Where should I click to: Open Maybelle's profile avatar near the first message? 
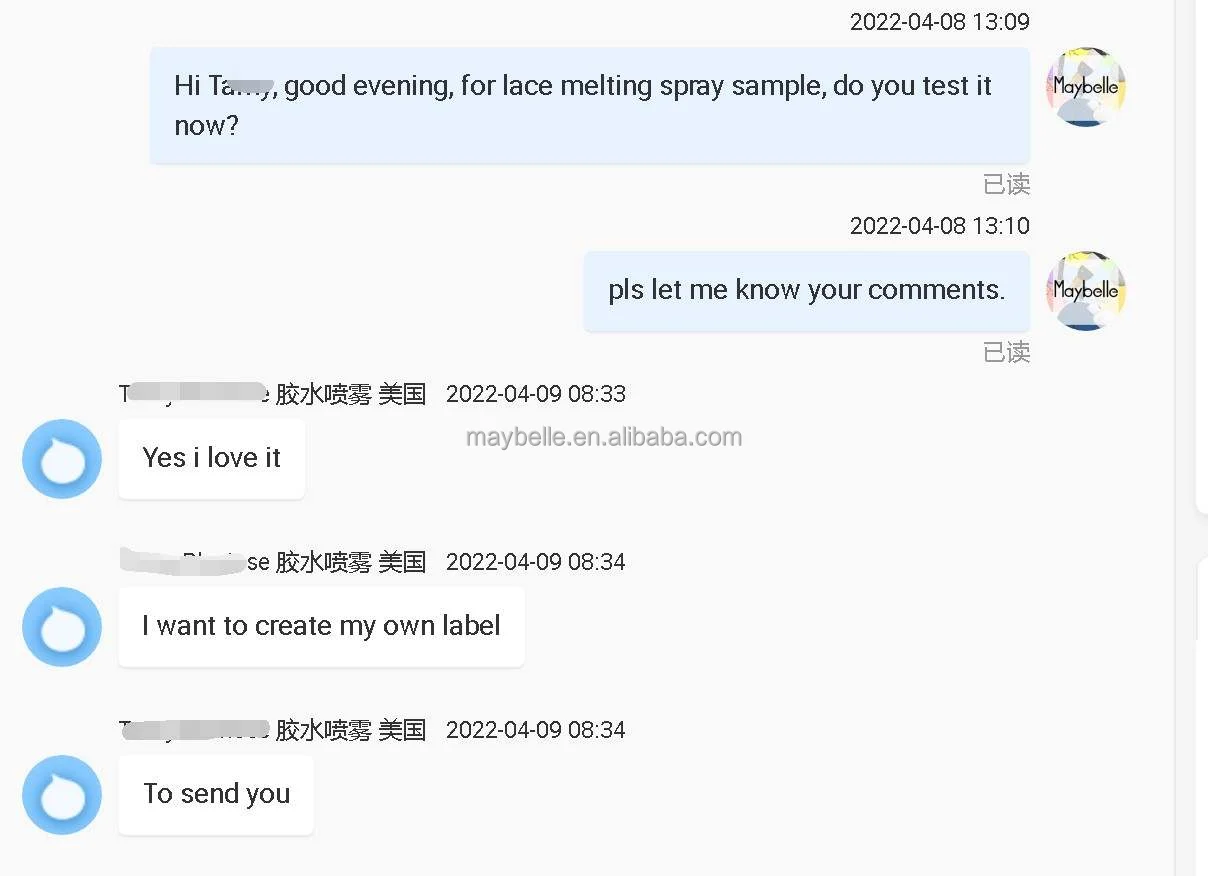click(x=1084, y=86)
